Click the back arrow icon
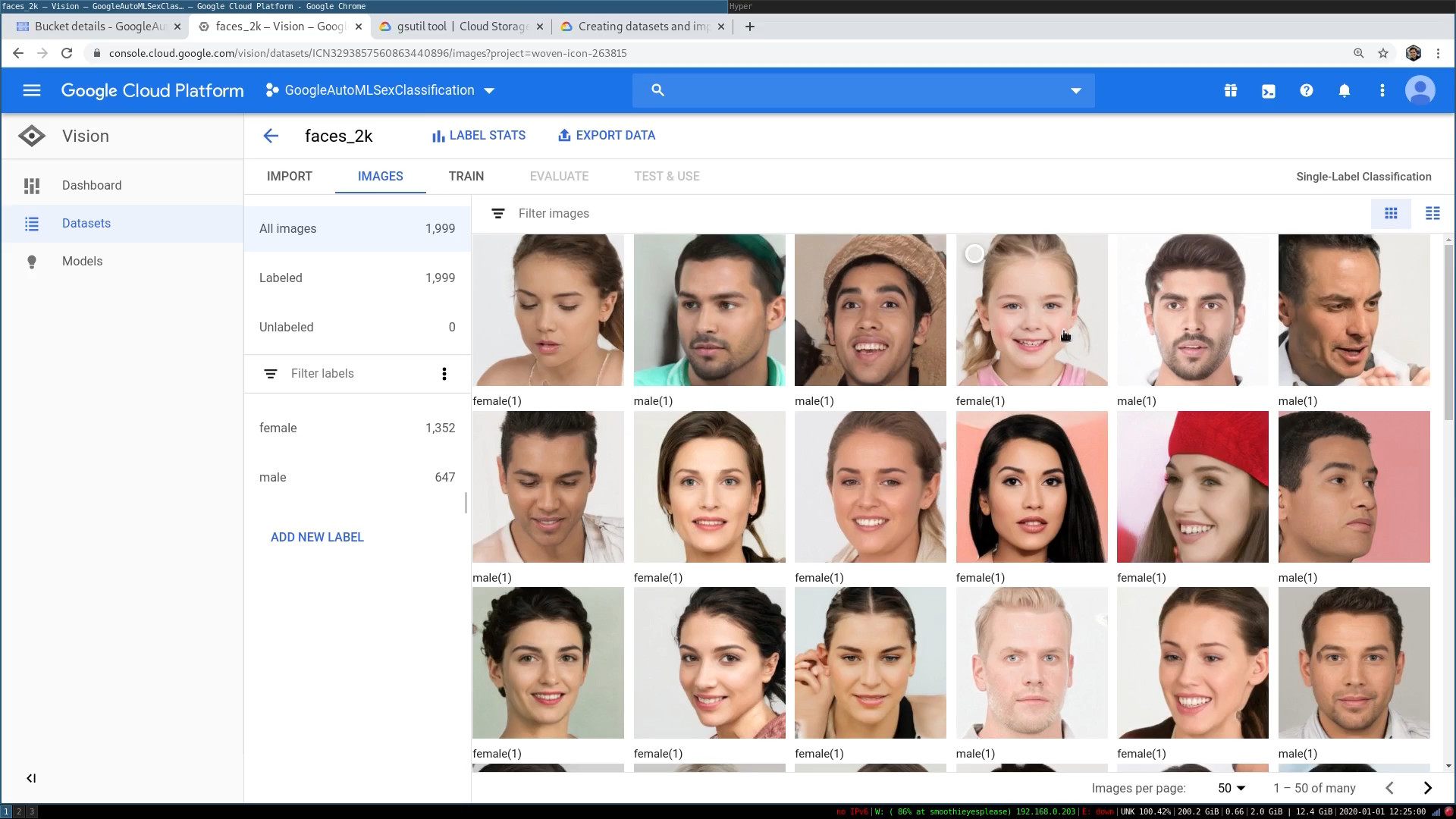Viewport: 1456px width, 819px height. click(271, 135)
